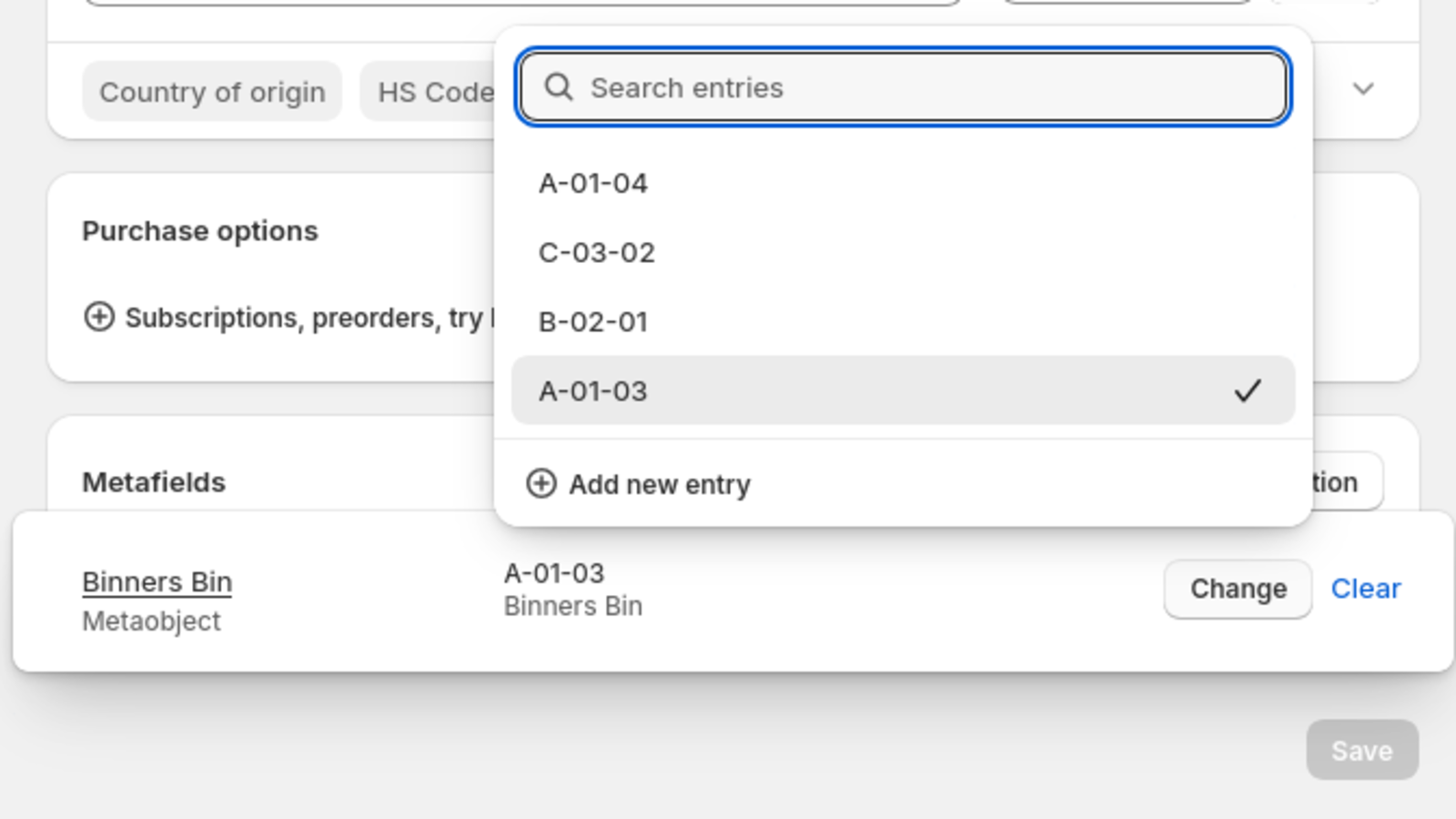Focus the Search entries field
The width and height of the screenshot is (1456, 819).
pos(903,87)
